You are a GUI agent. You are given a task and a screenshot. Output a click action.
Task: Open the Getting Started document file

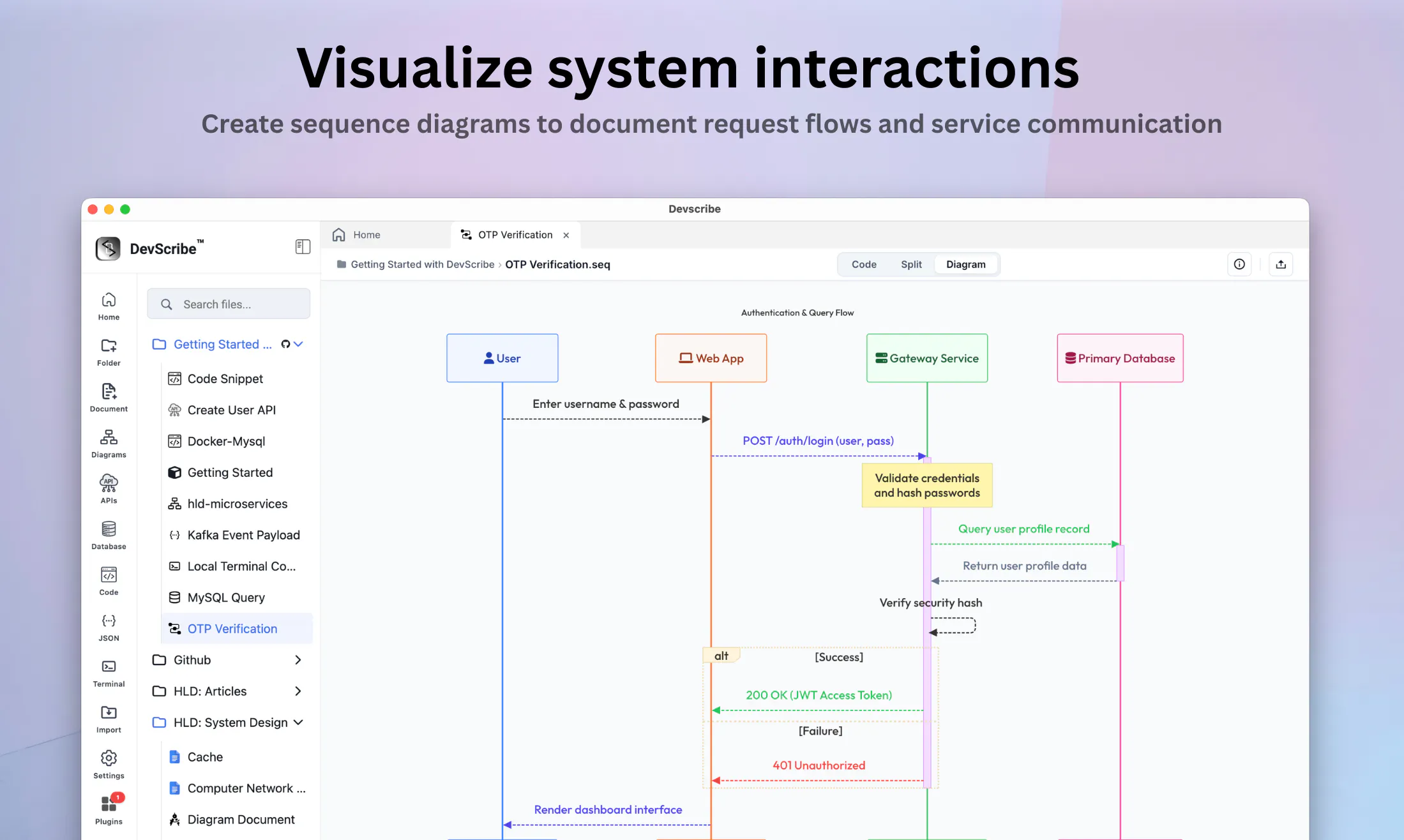[237, 473]
